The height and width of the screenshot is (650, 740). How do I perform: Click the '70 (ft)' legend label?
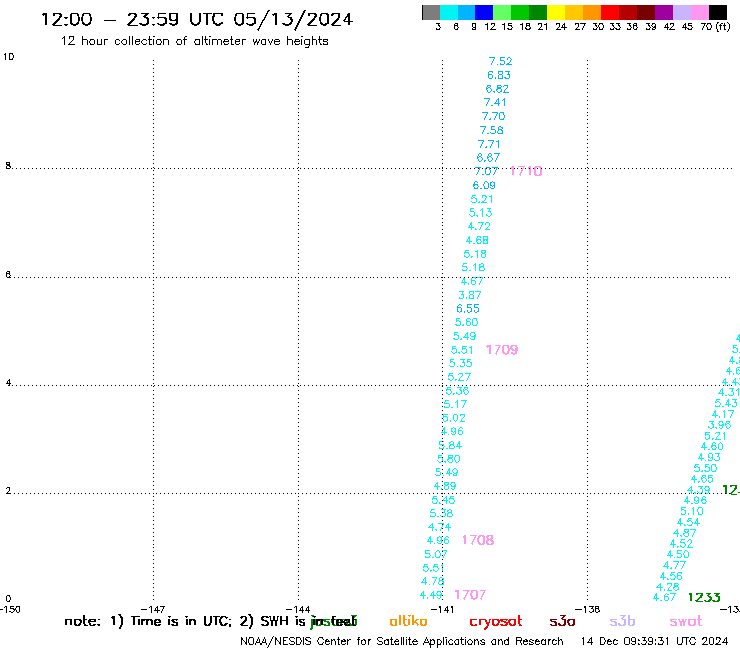(x=715, y=27)
